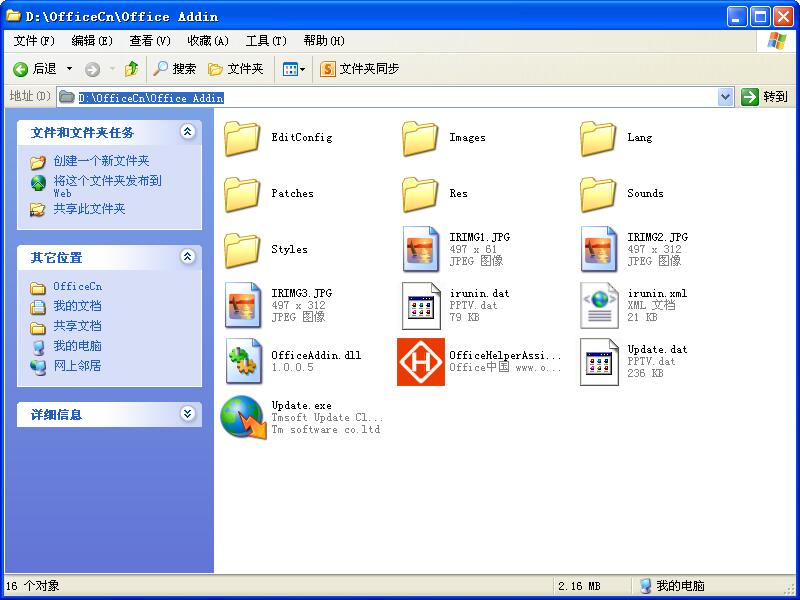Open the Forward button history dropdown arrow

[x=112, y=68]
